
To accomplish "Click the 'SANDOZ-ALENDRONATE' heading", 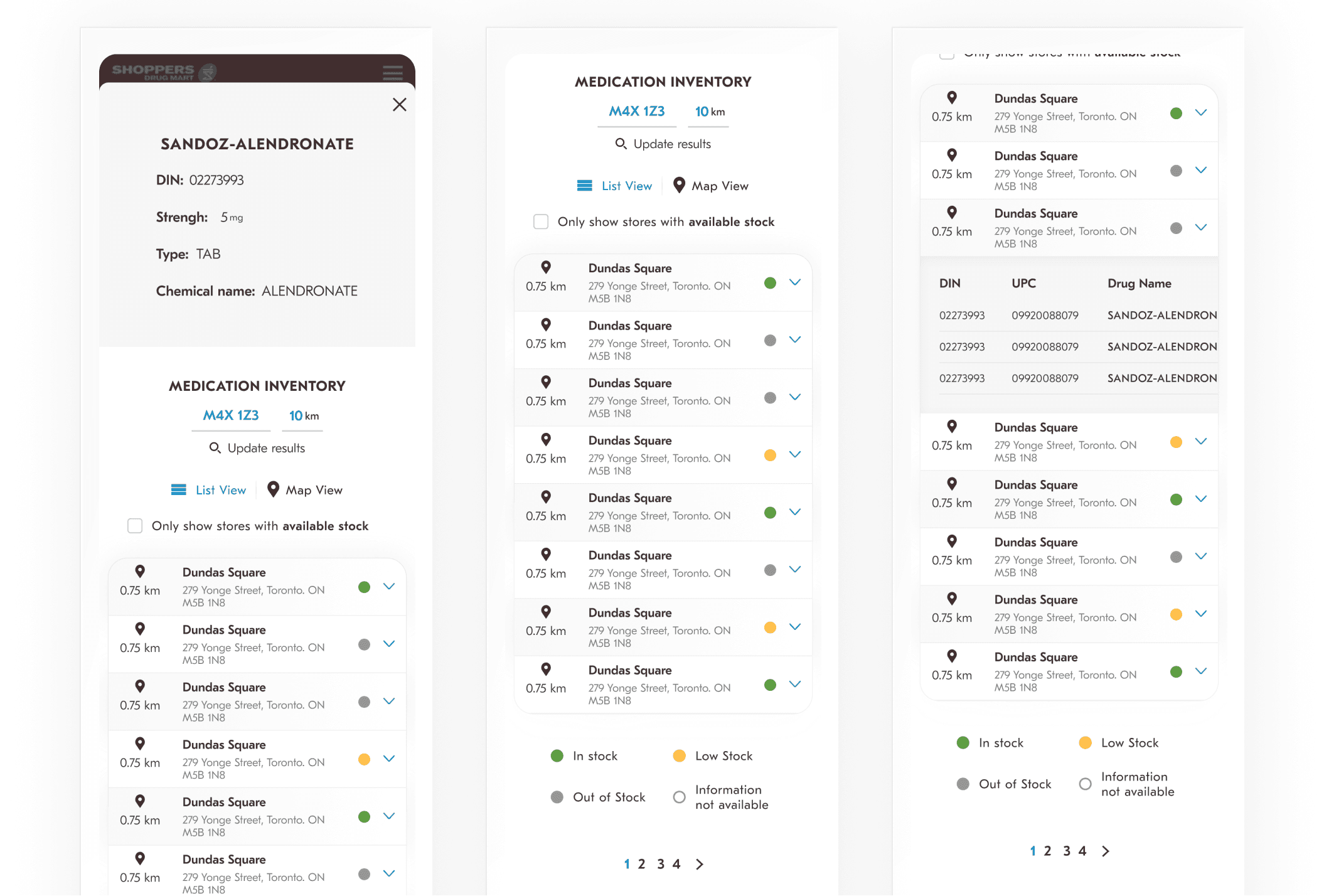I will (x=257, y=144).
